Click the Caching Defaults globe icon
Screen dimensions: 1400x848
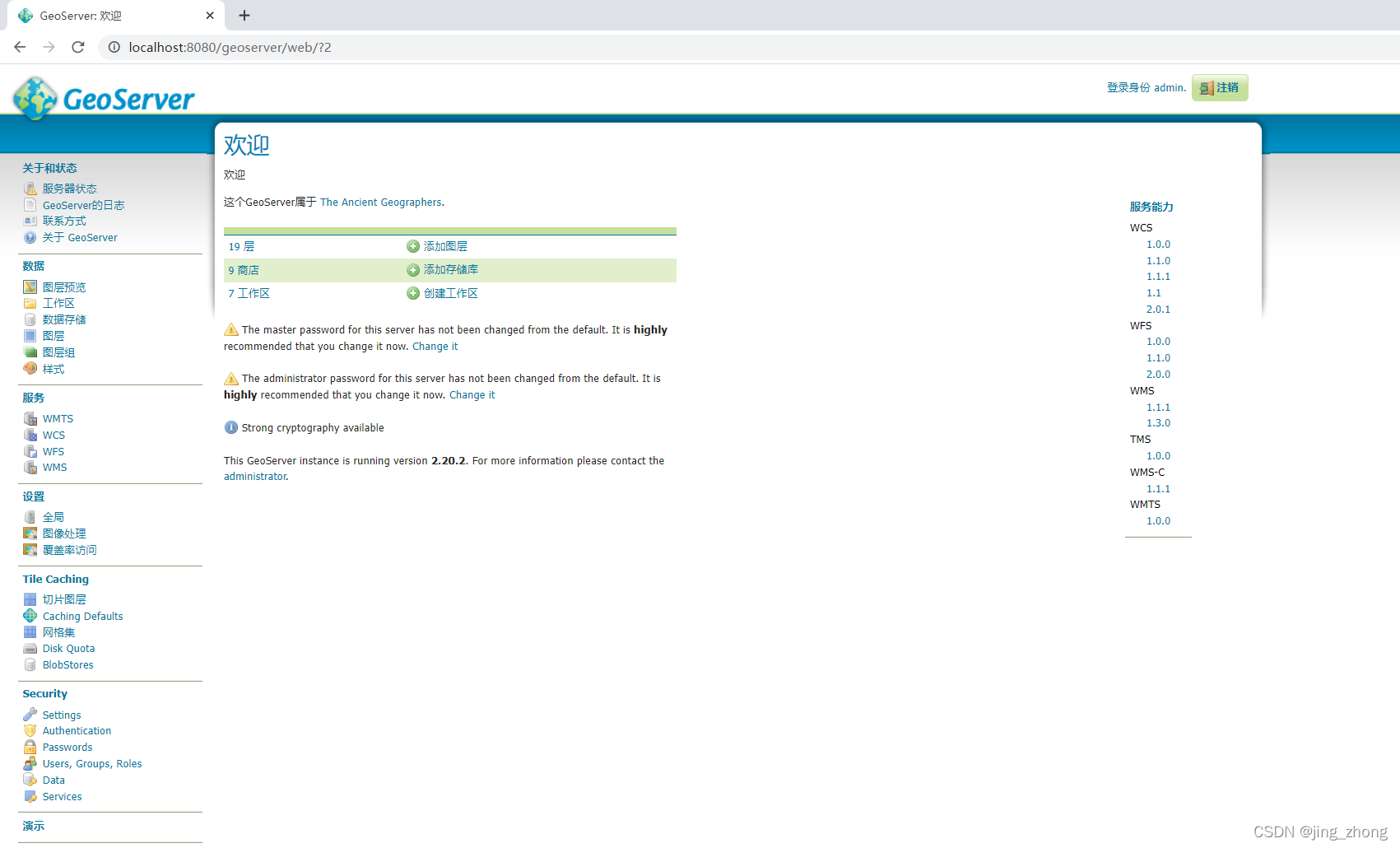[x=30, y=616]
